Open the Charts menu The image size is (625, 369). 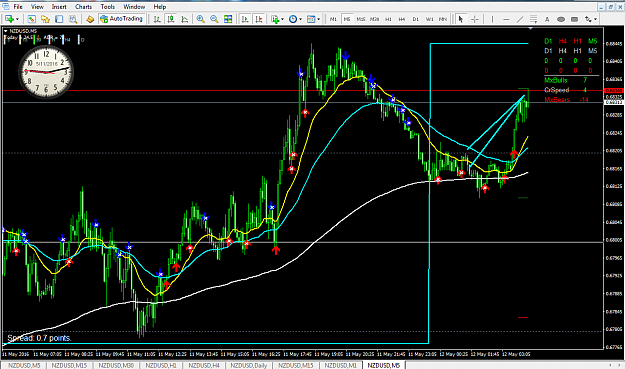[83, 7]
